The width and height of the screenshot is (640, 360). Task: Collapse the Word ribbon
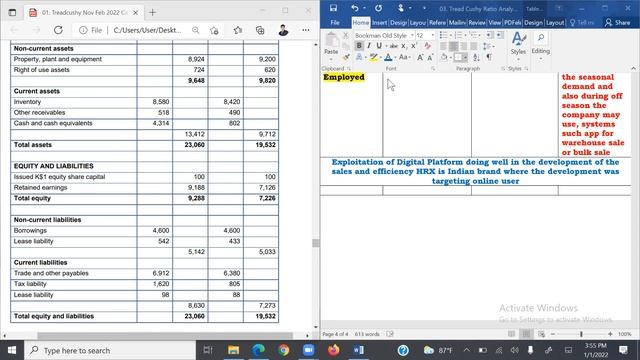tap(633, 69)
